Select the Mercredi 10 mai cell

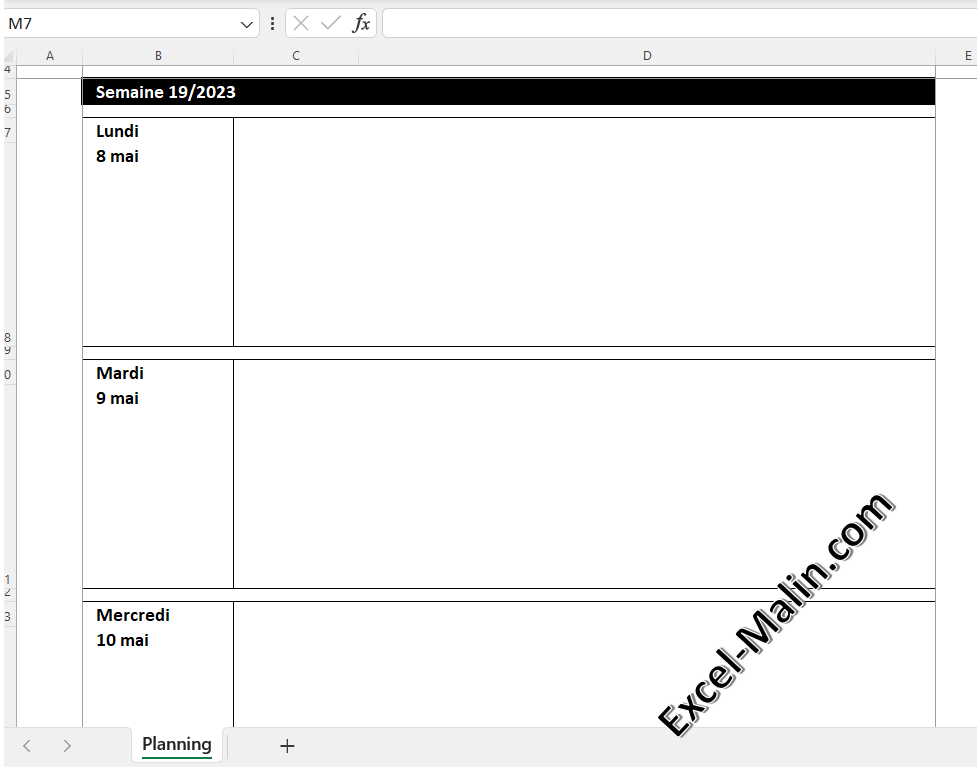click(158, 664)
